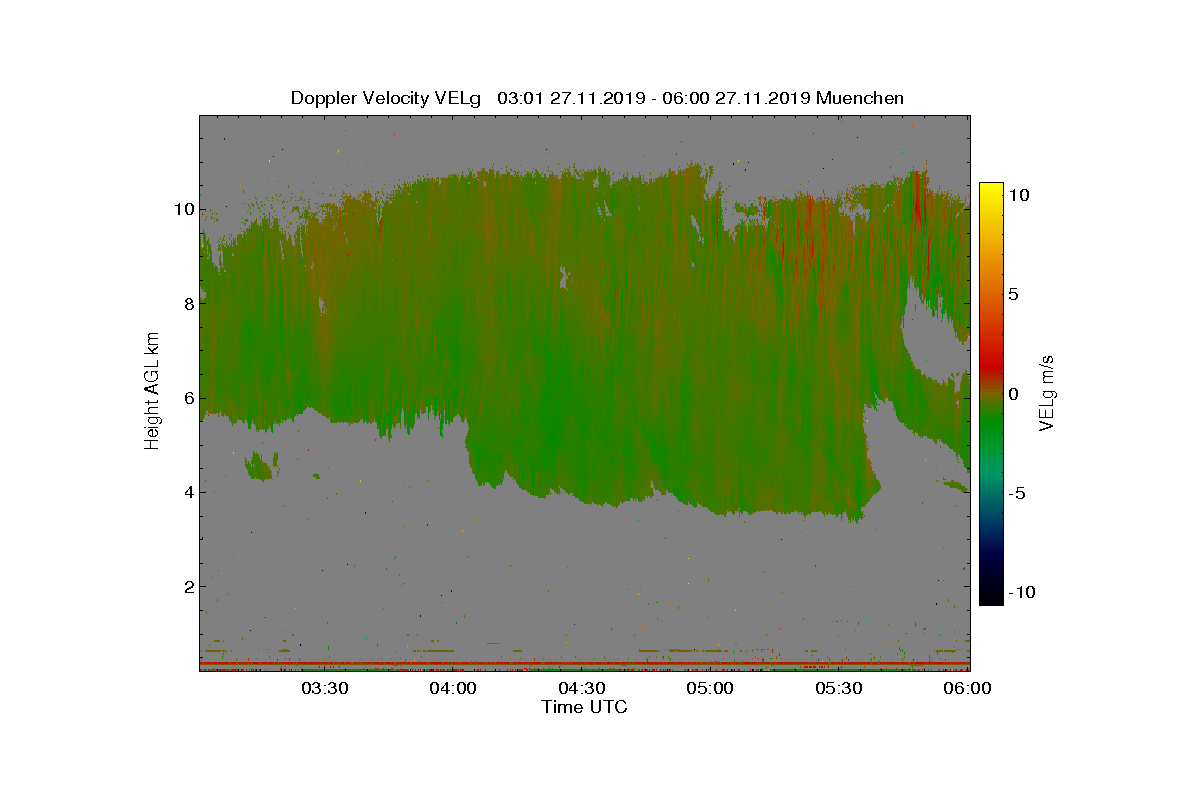Click the red ground-level echo band
Viewport: 1200px width, 800px height.
pyautogui.click(x=584, y=663)
